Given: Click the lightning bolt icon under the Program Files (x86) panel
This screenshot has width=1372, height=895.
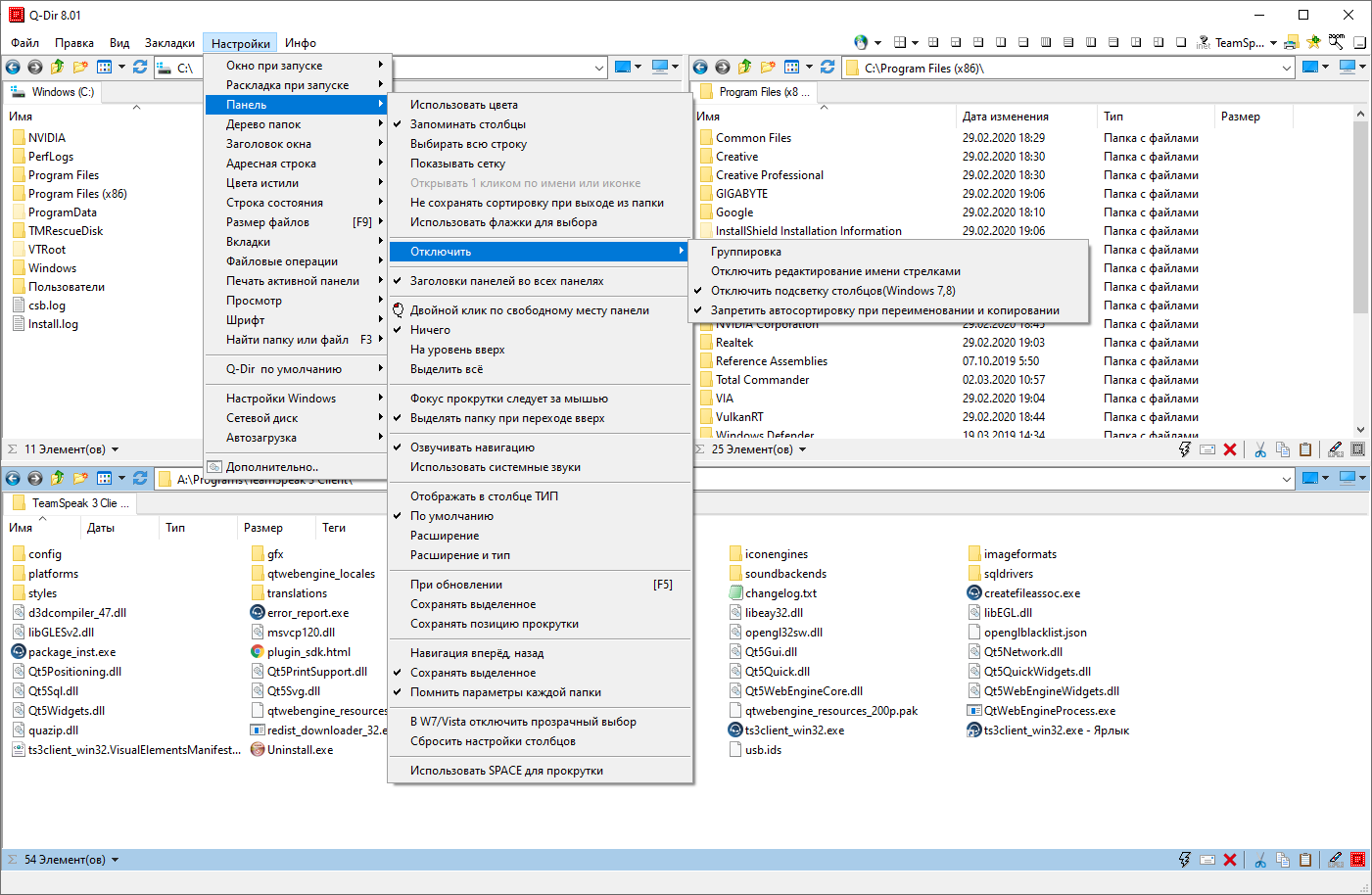Looking at the screenshot, I should click(x=1185, y=449).
